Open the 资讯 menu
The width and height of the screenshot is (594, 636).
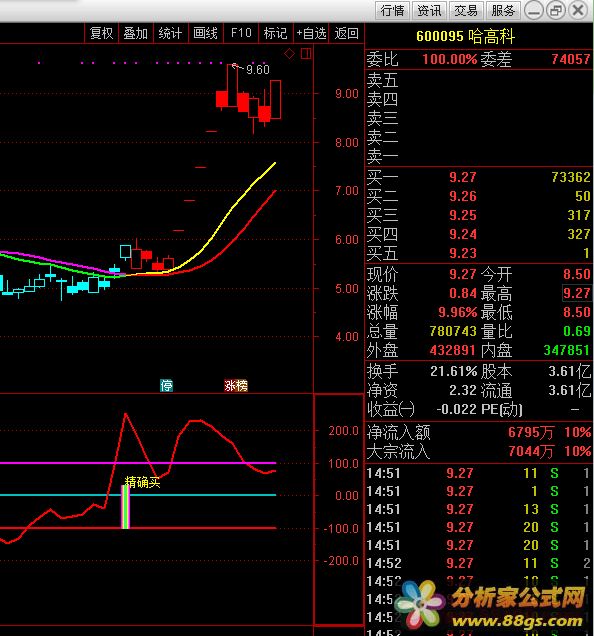(429, 10)
